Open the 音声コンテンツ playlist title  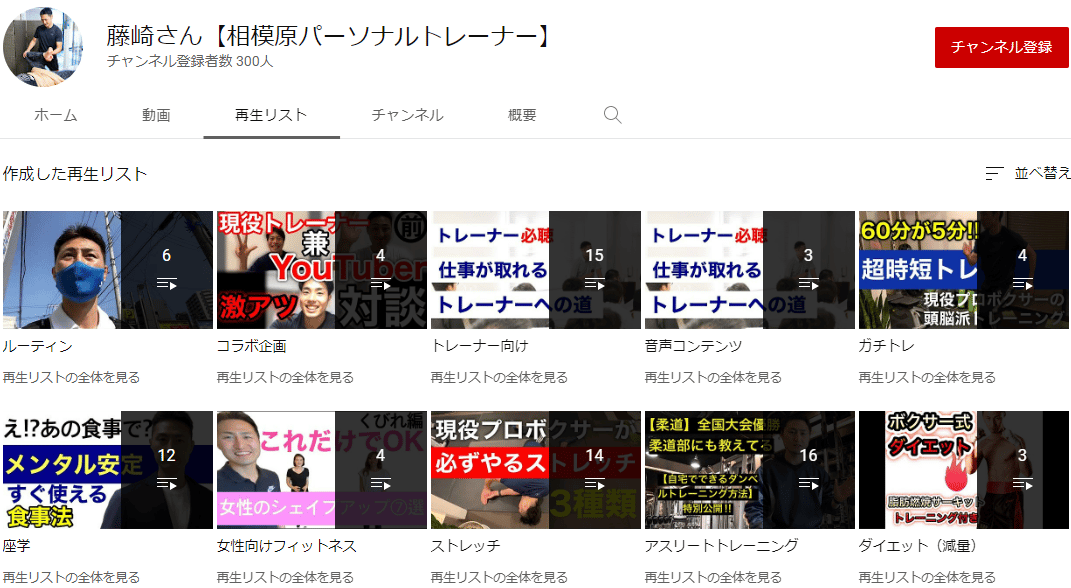click(693, 346)
